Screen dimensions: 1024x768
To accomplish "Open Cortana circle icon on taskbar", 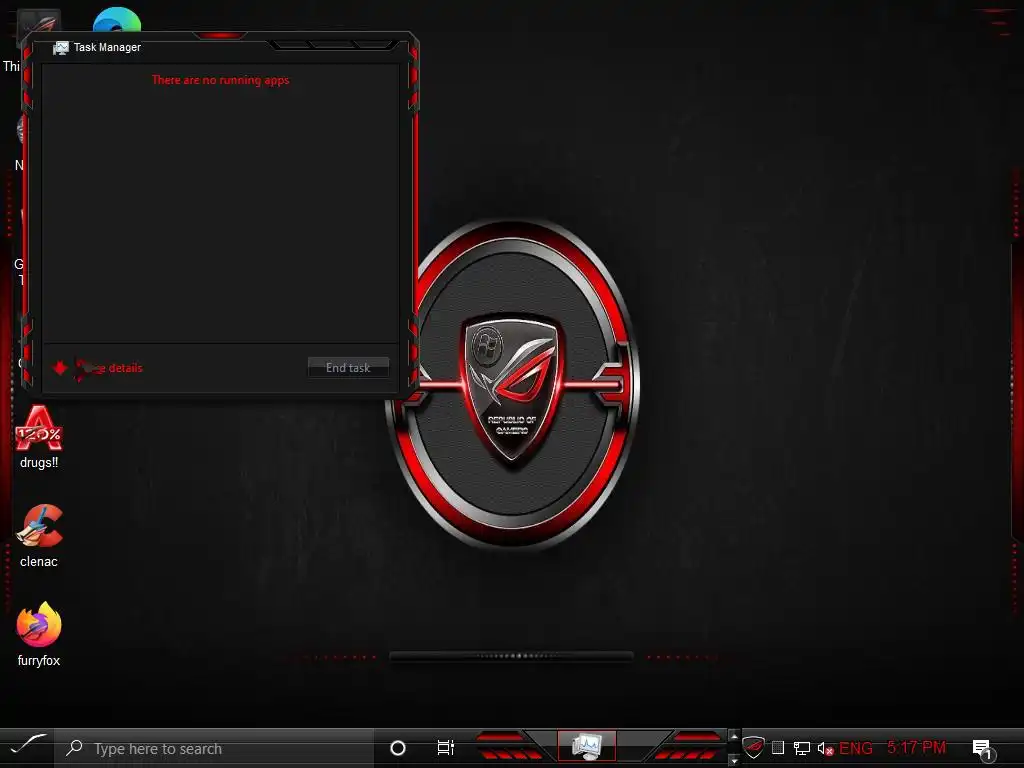I will (398, 748).
